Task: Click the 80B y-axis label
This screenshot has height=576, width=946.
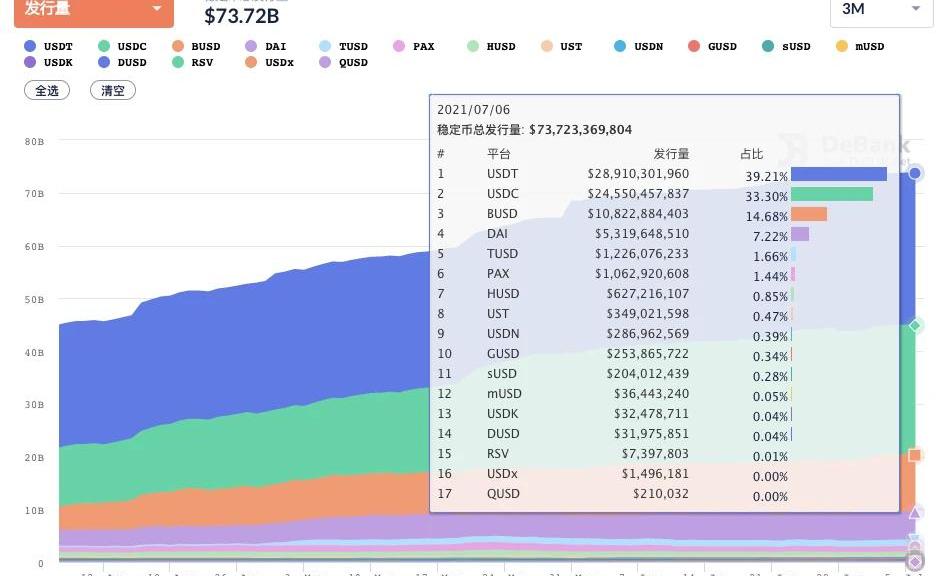Action: point(34,142)
